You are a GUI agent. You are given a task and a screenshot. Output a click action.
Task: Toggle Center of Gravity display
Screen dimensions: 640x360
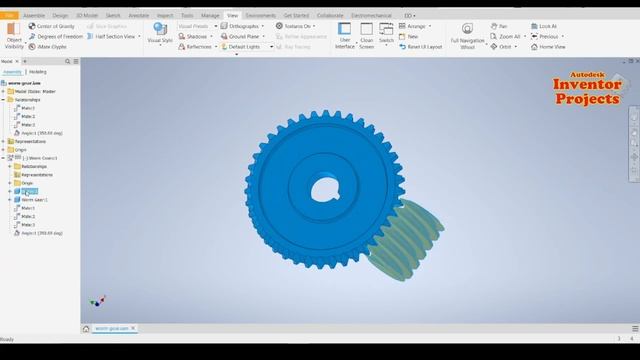pos(51,26)
